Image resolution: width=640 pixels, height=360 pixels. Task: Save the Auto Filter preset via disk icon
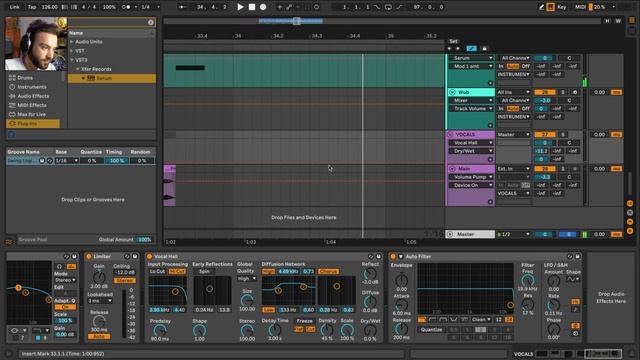click(x=578, y=256)
